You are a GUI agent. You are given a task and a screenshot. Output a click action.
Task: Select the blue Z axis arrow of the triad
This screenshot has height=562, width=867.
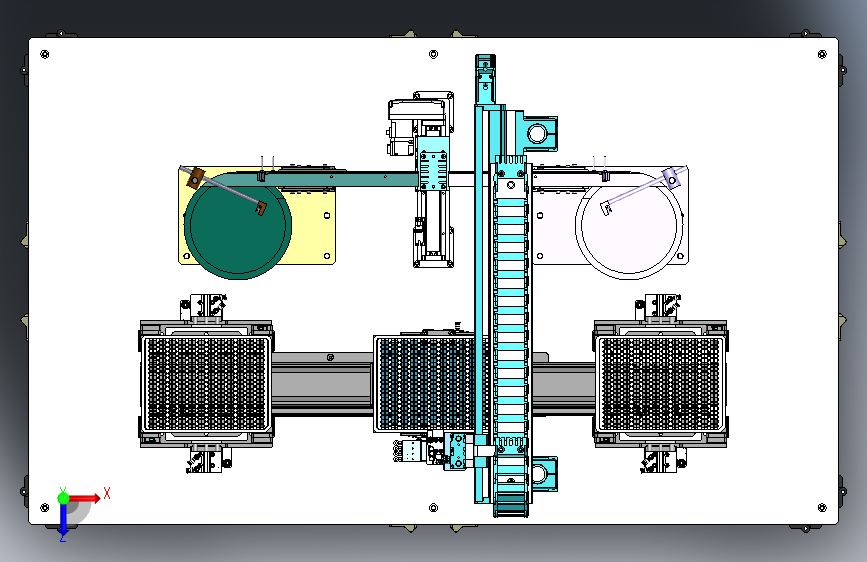point(63,518)
